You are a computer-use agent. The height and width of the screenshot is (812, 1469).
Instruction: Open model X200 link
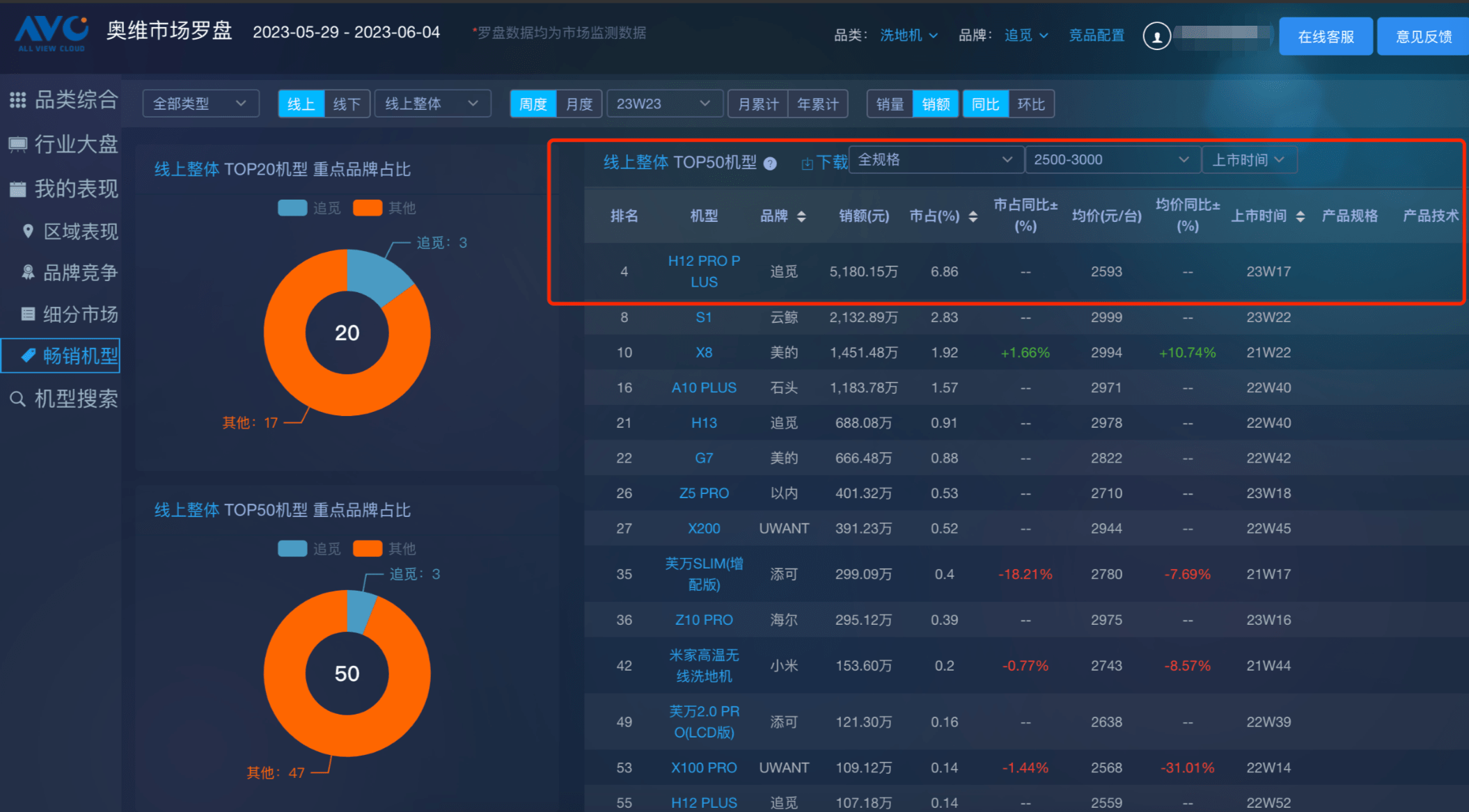point(704,528)
